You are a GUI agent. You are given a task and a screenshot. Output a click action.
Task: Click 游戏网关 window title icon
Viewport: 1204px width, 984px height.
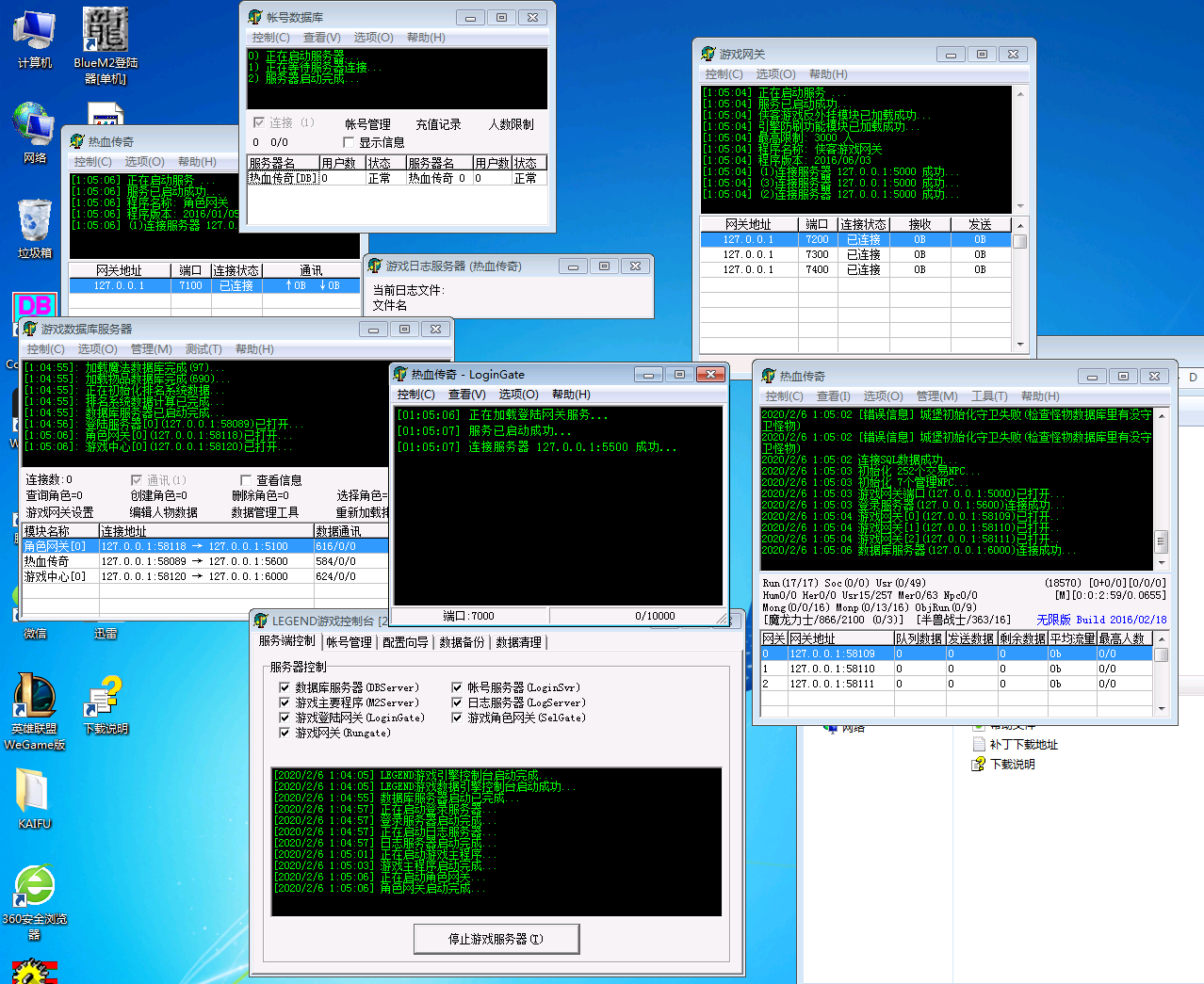[x=708, y=54]
